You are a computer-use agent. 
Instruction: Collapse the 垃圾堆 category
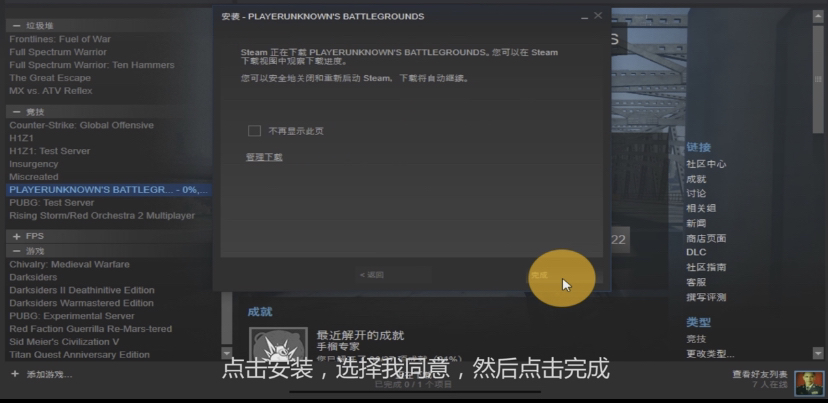(17, 25)
